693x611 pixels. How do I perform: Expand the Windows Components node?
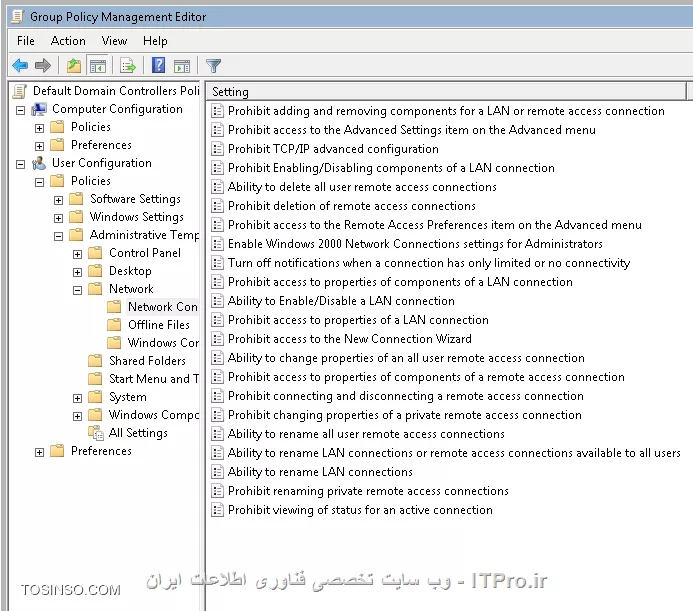77,416
